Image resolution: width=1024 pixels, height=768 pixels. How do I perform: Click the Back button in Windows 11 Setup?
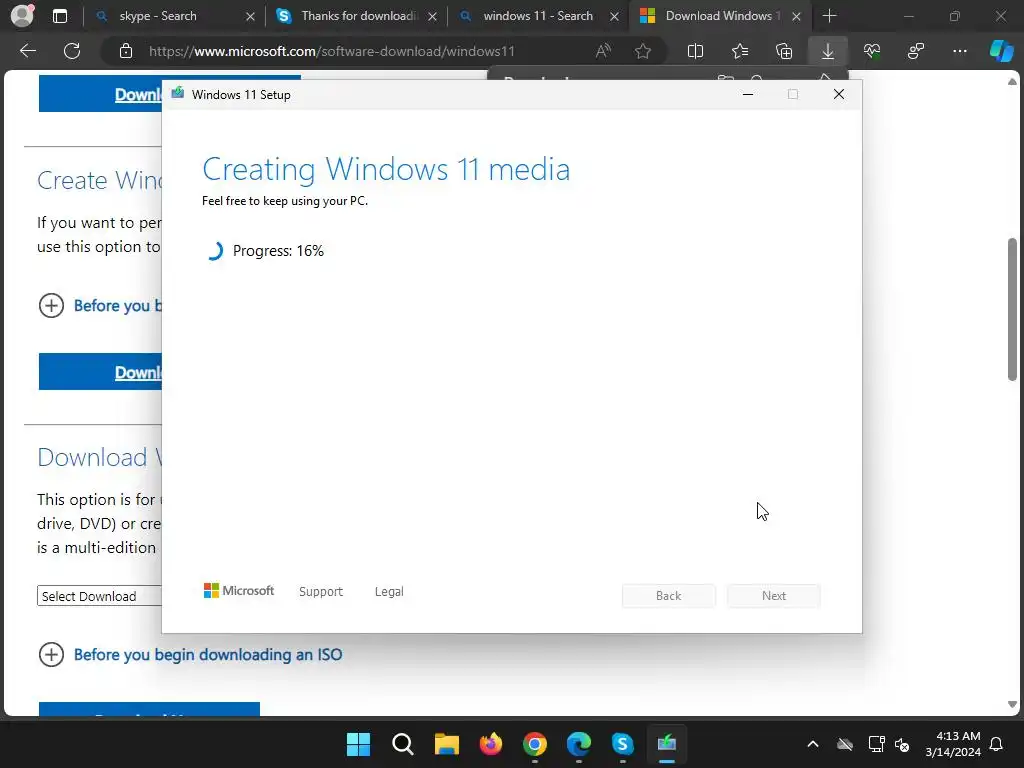tap(669, 596)
